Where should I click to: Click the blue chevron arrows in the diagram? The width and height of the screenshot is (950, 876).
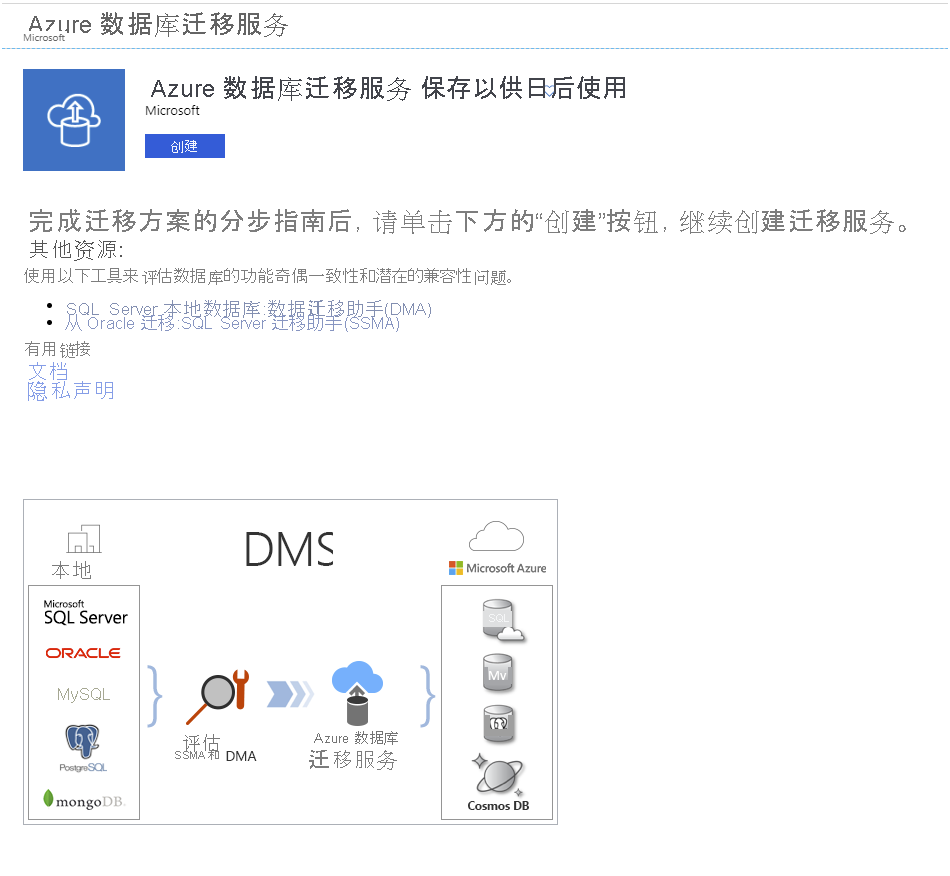(x=291, y=694)
